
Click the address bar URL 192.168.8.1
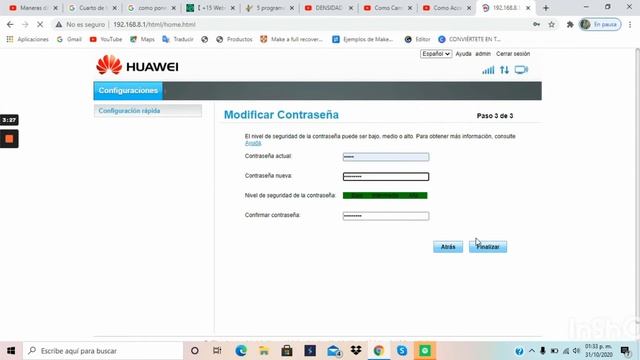click(154, 24)
